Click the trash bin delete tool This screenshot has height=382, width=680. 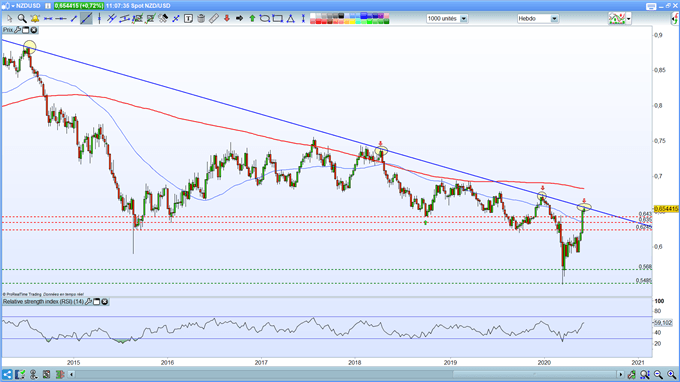point(201,19)
